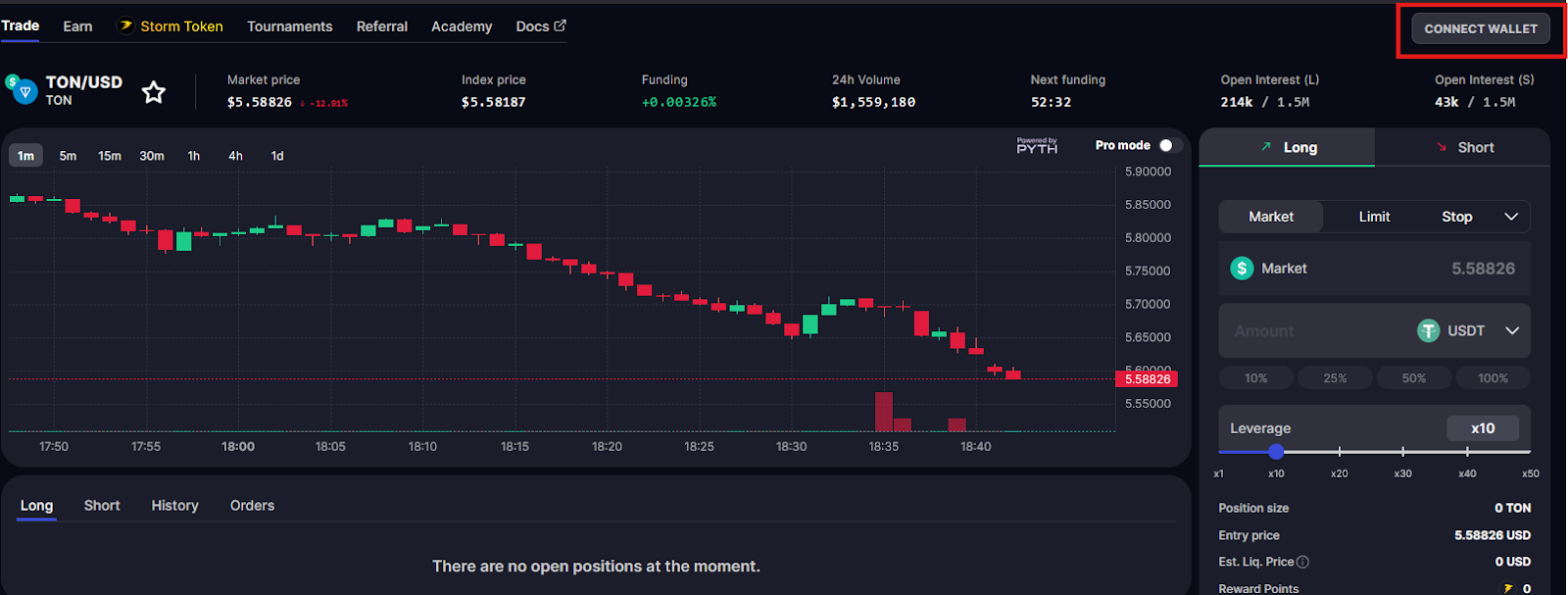The width and height of the screenshot is (1568, 595).
Task: Toggle Pro mode switch
Action: (x=1170, y=145)
